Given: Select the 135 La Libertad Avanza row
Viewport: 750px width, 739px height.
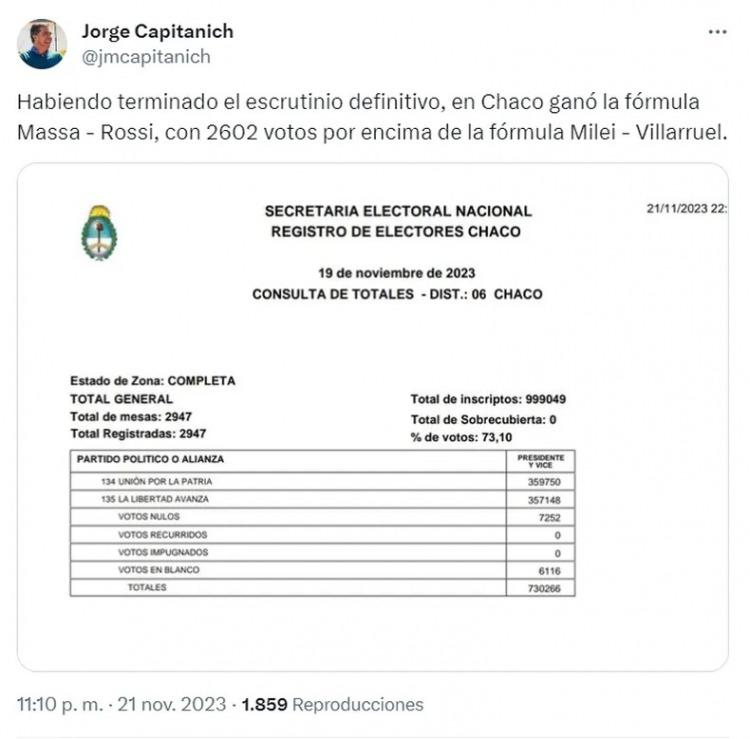Looking at the screenshot, I should click(x=322, y=499).
